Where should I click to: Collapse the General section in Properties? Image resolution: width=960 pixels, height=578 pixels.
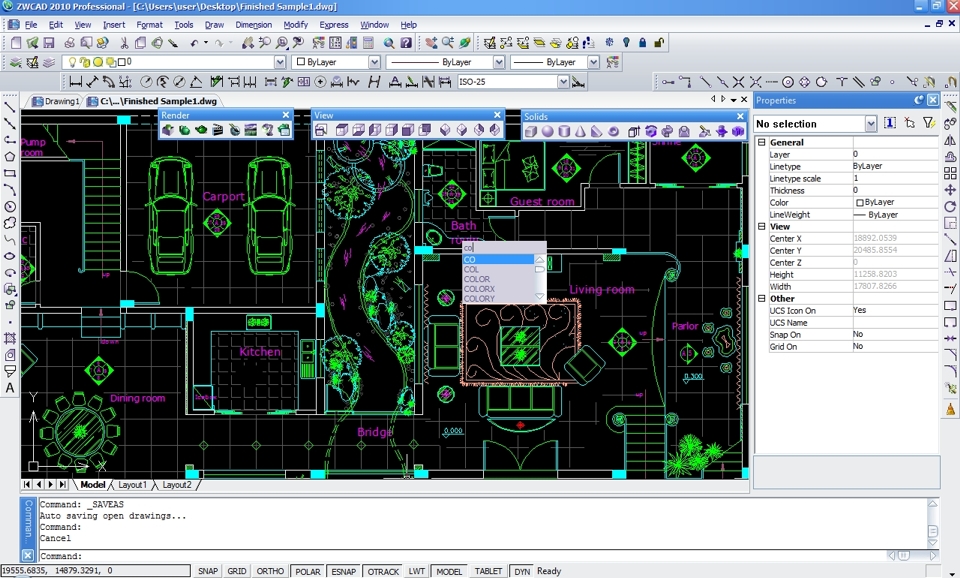(x=762, y=142)
